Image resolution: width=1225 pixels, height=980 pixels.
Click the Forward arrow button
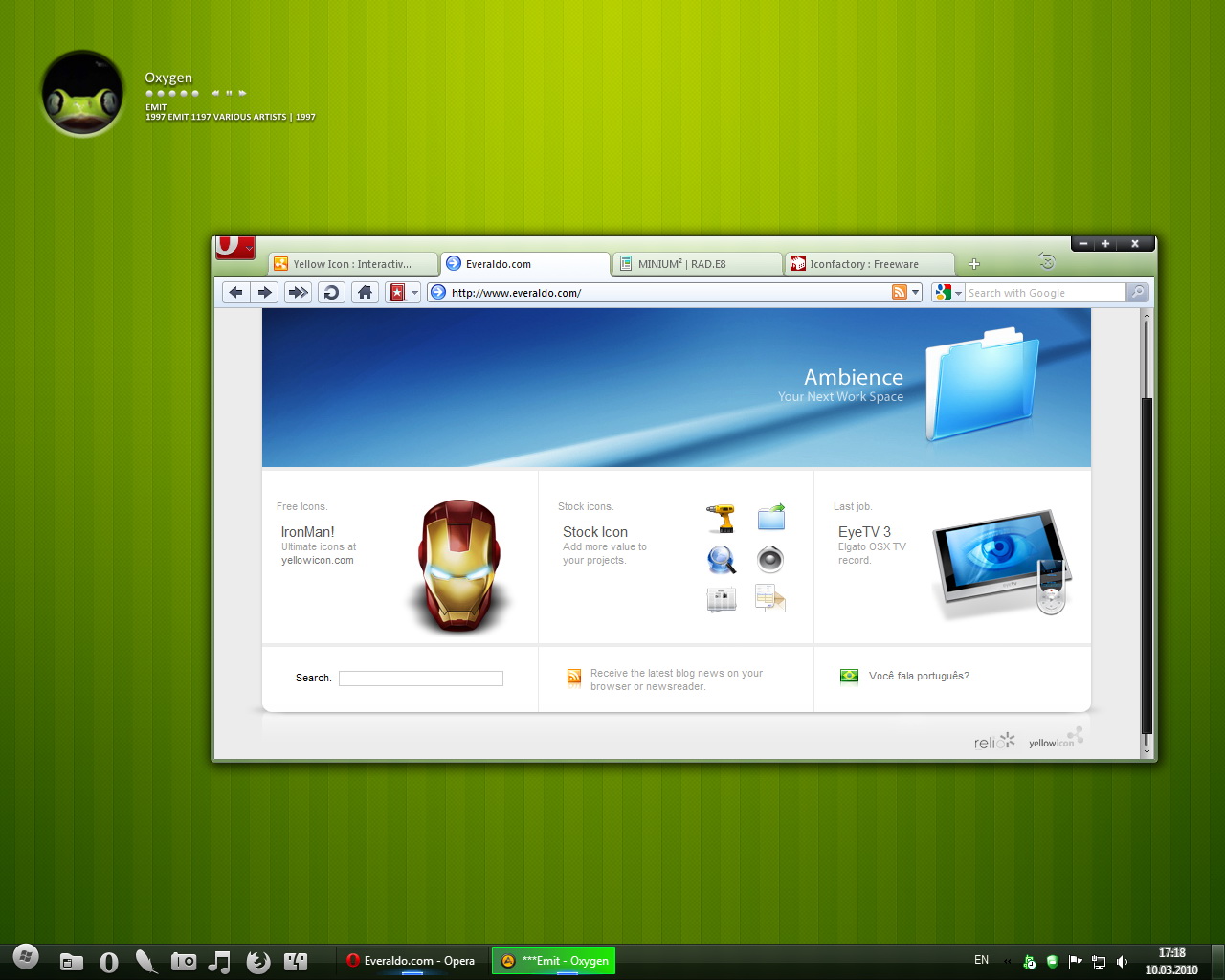265,293
